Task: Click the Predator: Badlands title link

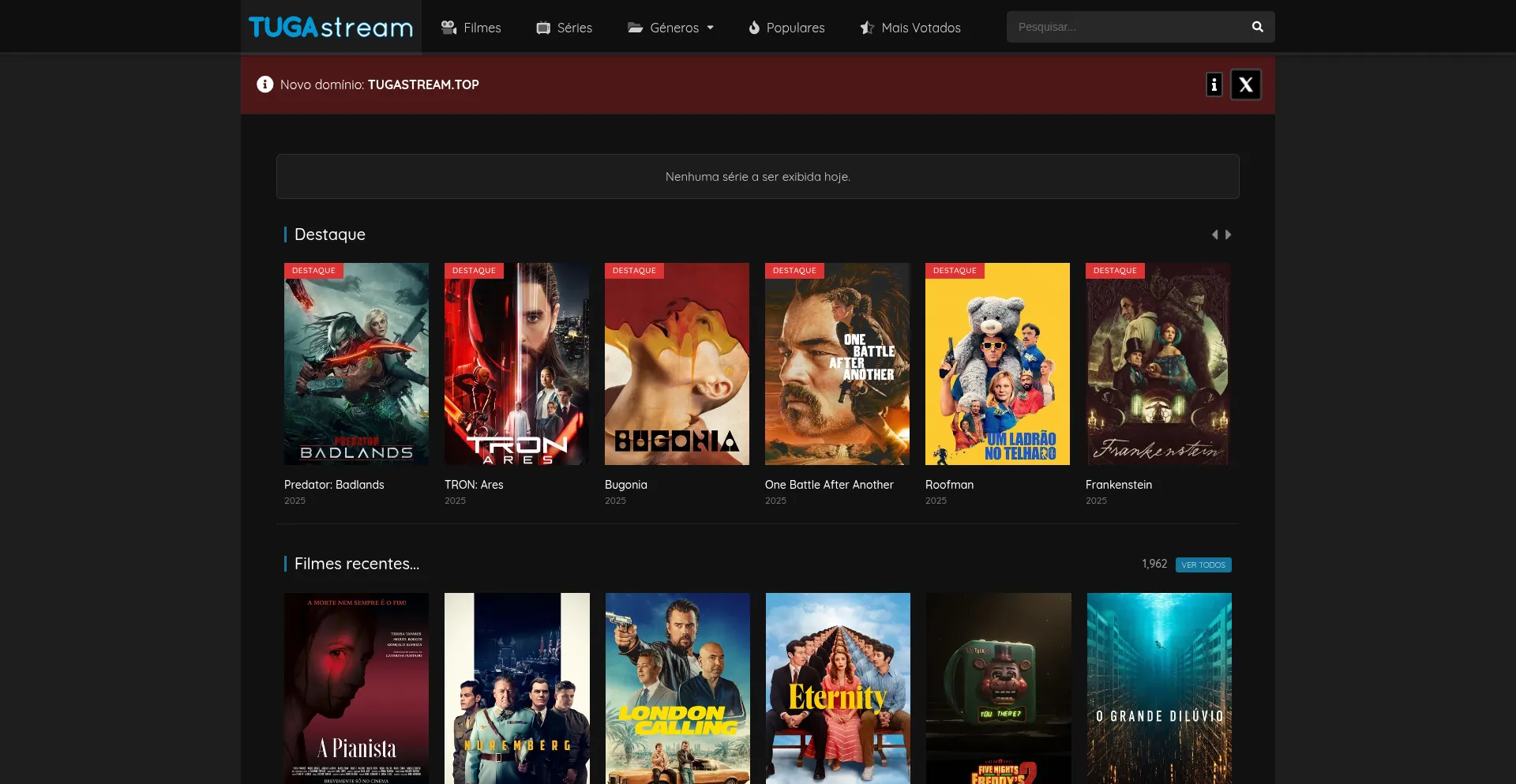Action: pyautogui.click(x=334, y=485)
